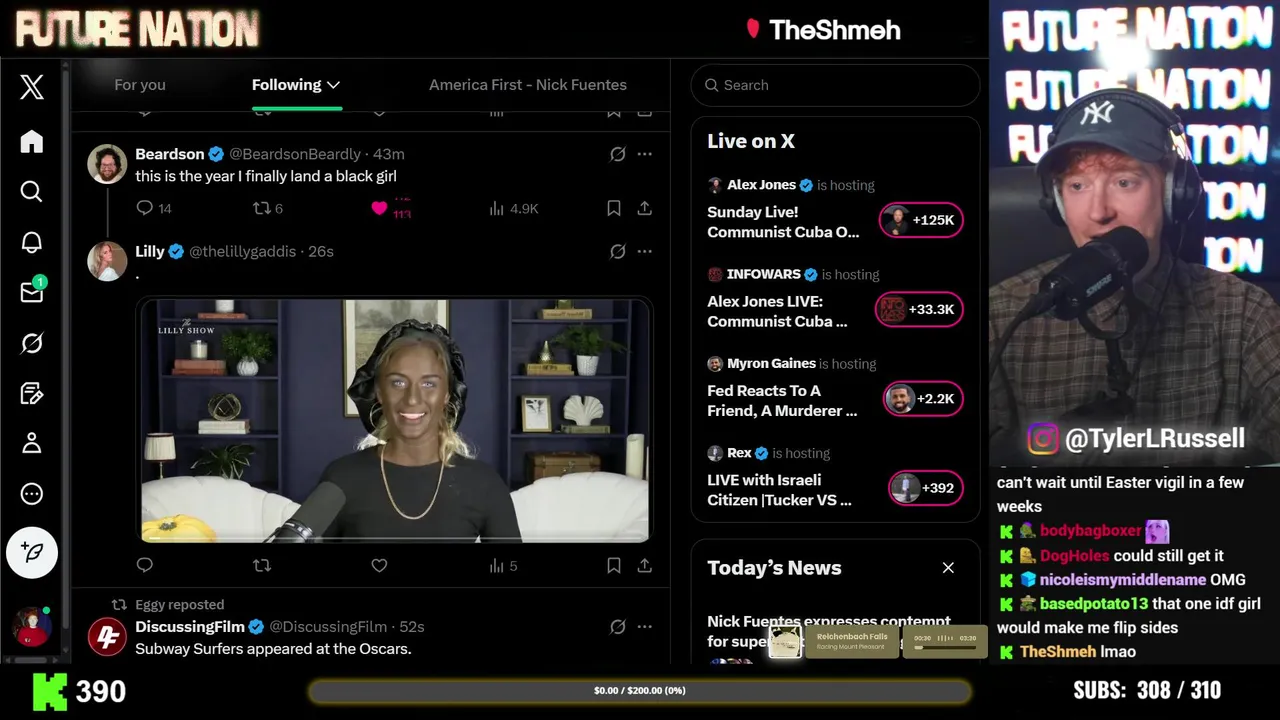The width and height of the screenshot is (1280, 720).
Task: Switch to For you tab
Action: click(x=140, y=85)
